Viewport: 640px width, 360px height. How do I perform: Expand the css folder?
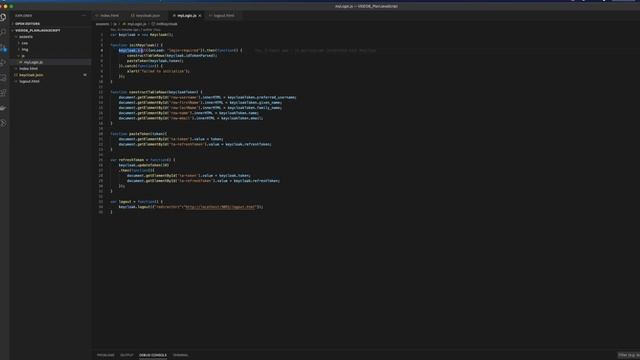(x=24, y=43)
